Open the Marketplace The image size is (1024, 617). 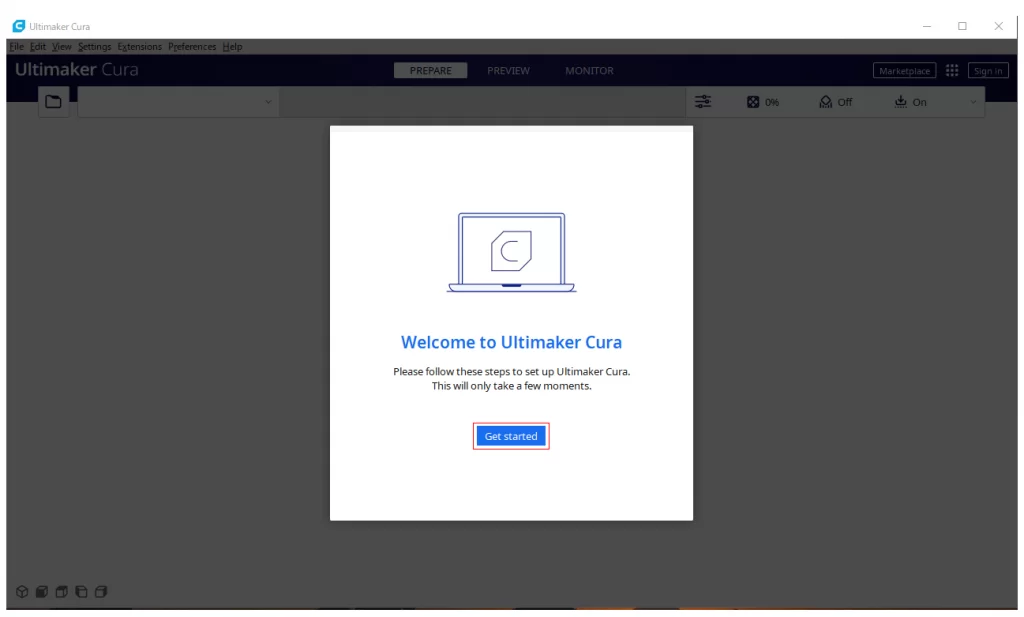pos(904,71)
